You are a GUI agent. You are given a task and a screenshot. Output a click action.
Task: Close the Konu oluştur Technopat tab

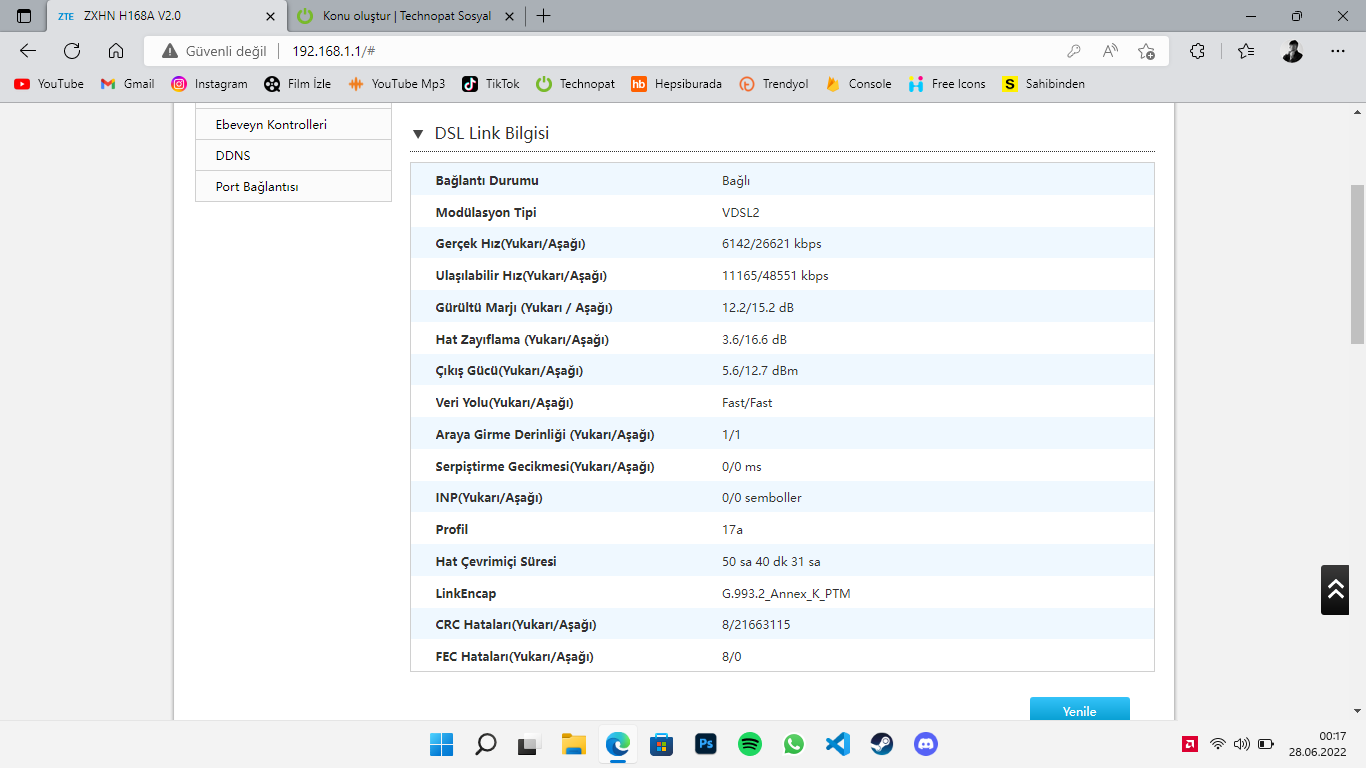coord(509,16)
